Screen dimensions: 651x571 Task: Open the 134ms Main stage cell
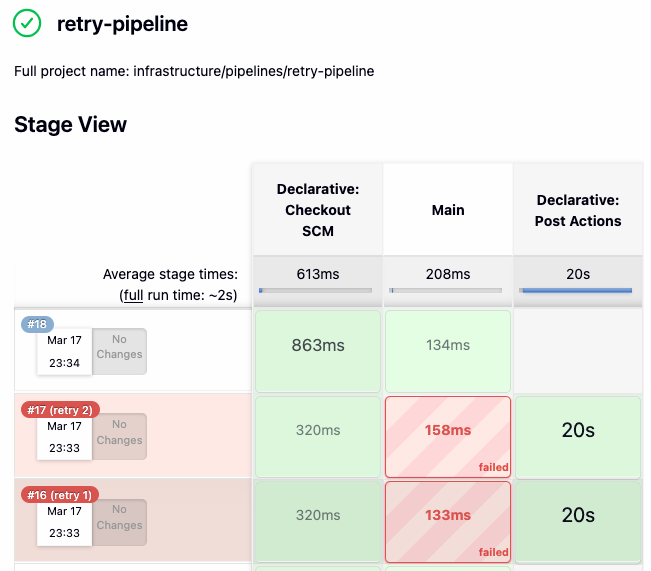pyautogui.click(x=448, y=346)
